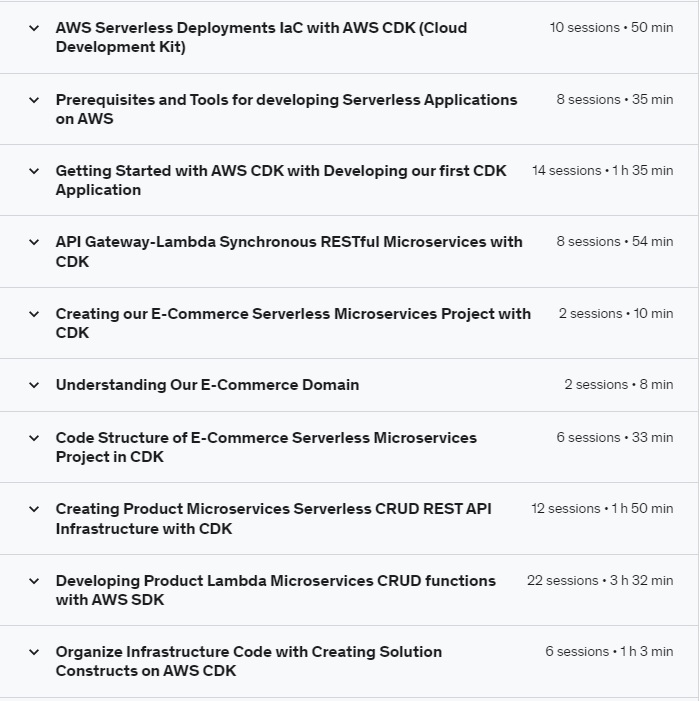Open the Code Structure of E-Commerce title
Viewport: 700px width, 701px height.
pos(266,447)
